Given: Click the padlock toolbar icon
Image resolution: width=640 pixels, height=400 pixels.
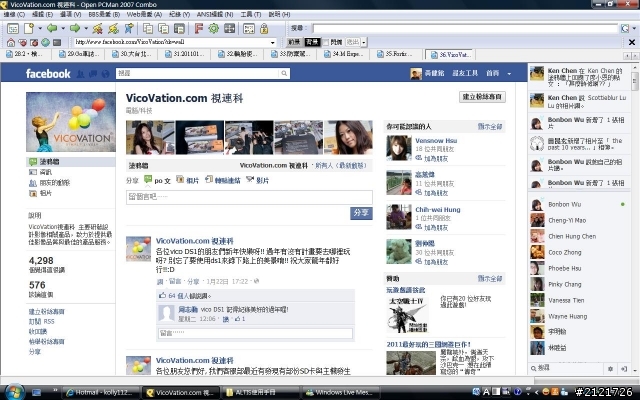Looking at the screenshot, I should pyautogui.click(x=264, y=29).
